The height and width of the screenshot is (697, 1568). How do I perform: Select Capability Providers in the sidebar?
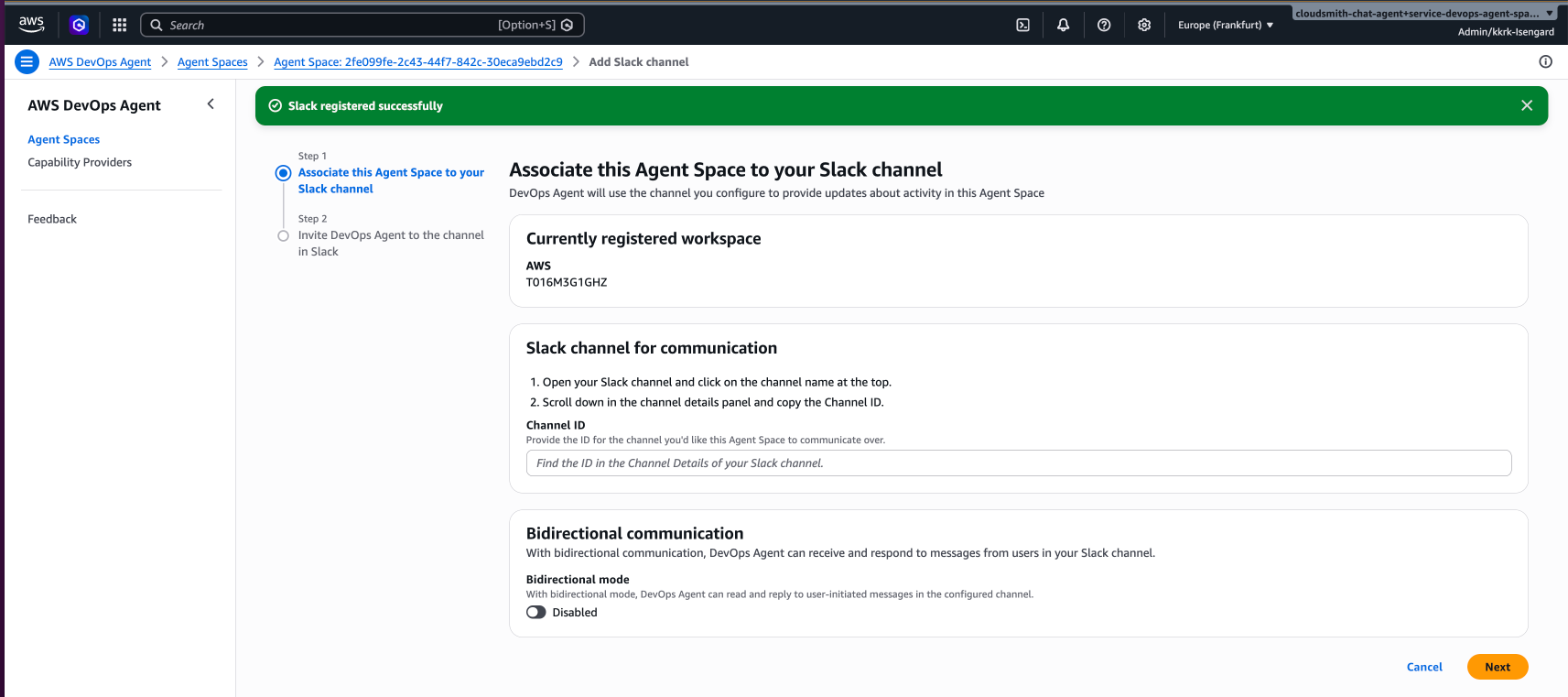[x=80, y=162]
